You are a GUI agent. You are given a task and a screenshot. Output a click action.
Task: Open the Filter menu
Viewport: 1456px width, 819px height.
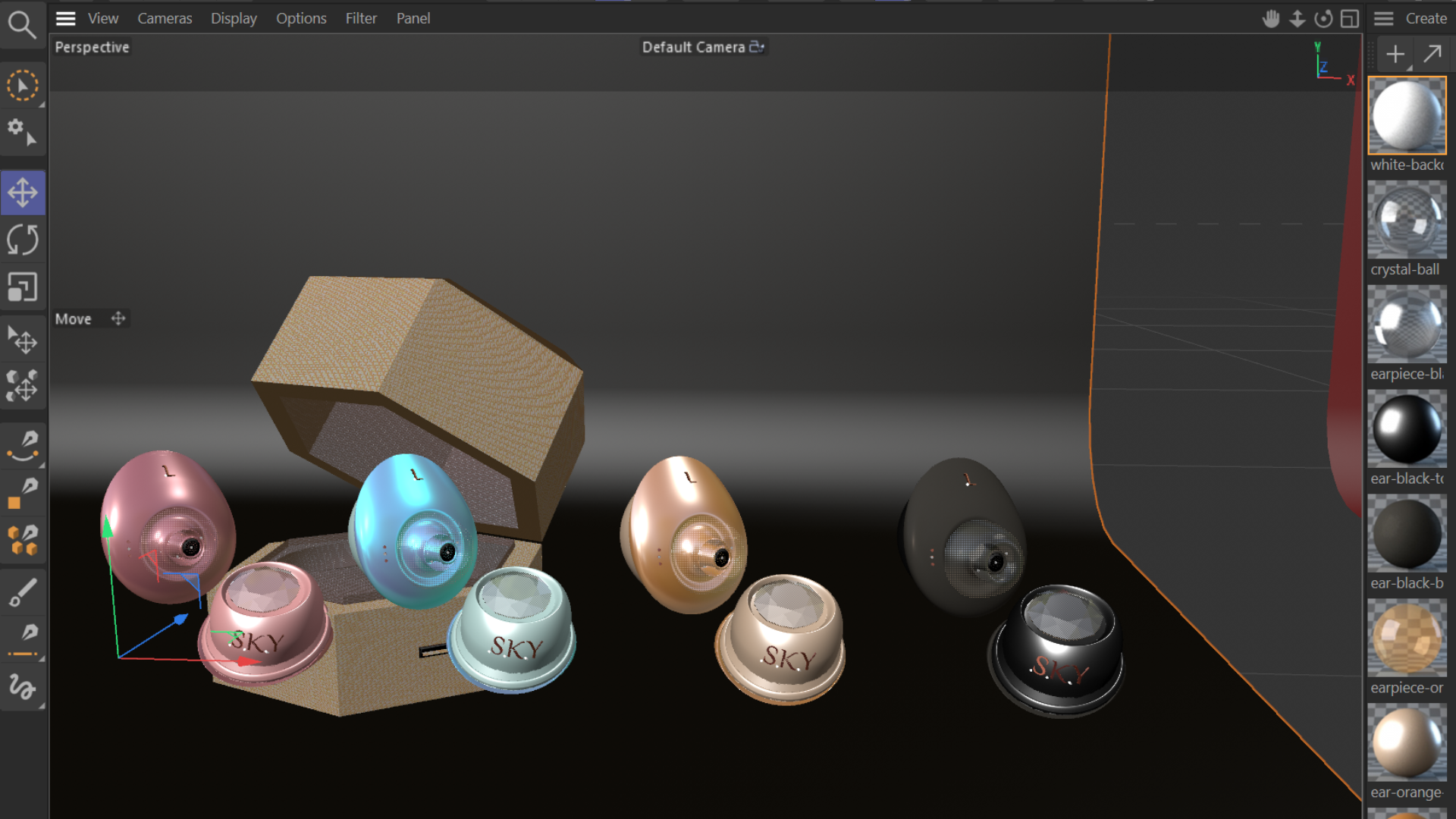pos(361,18)
